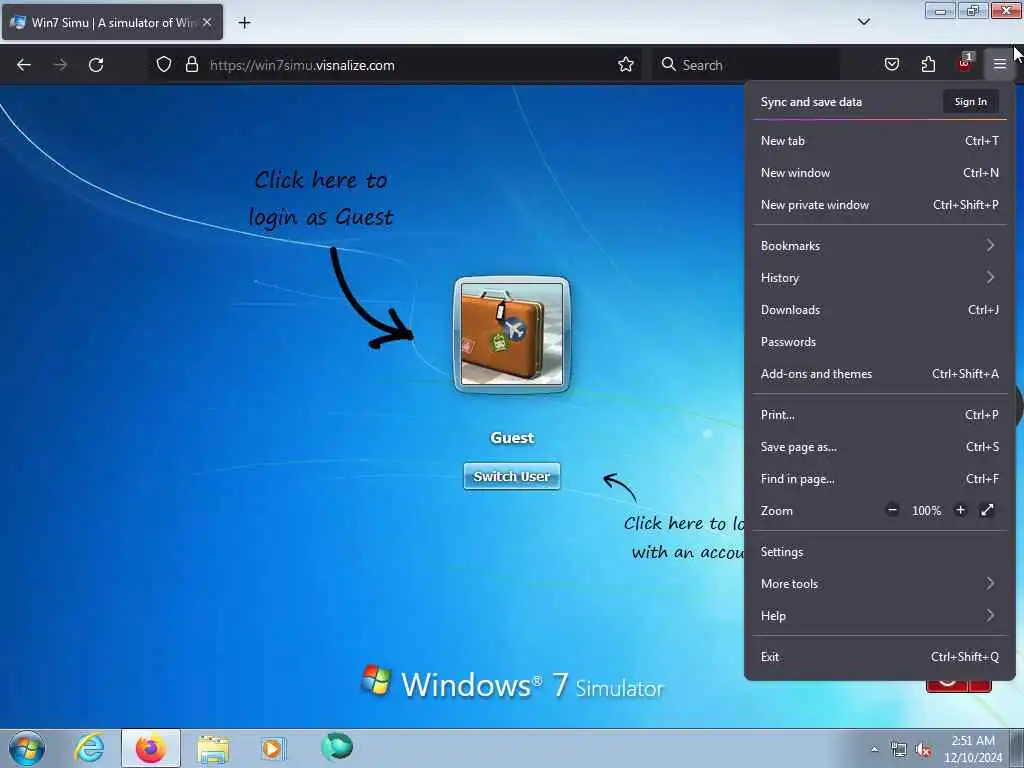Reload the page with the refresh icon

point(96,65)
